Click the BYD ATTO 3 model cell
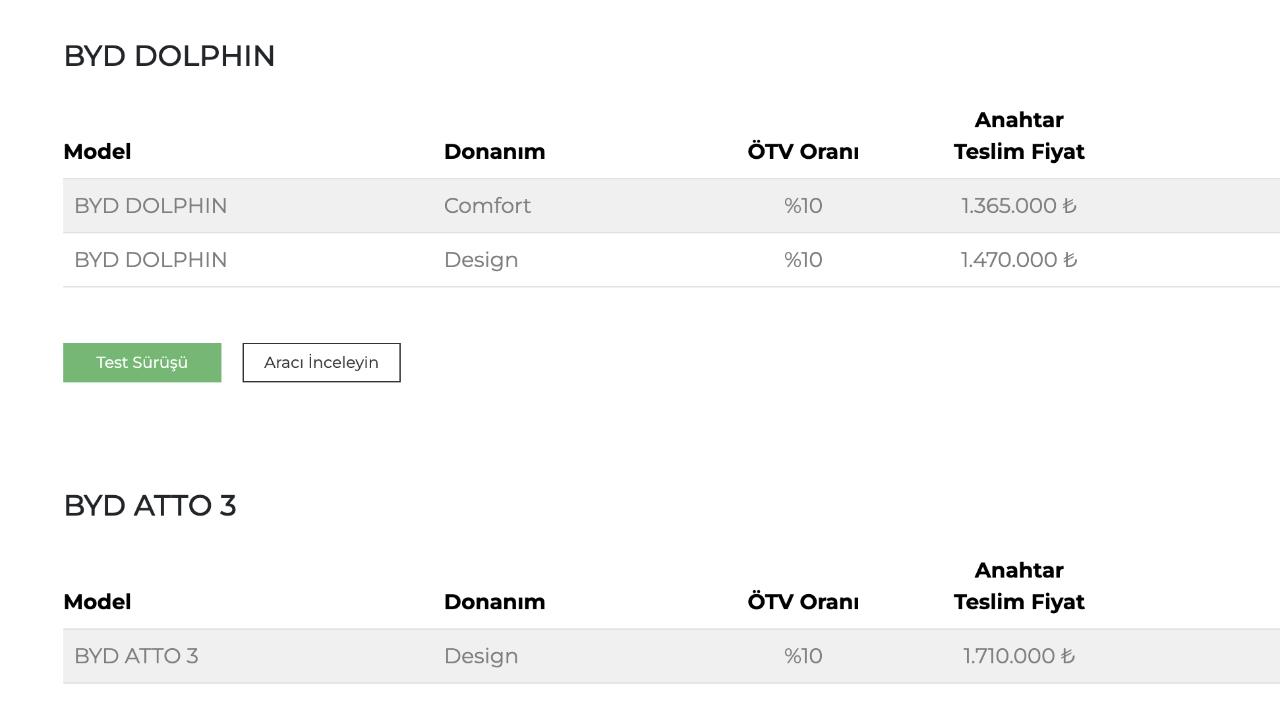The width and height of the screenshot is (1280, 720). pos(136,656)
